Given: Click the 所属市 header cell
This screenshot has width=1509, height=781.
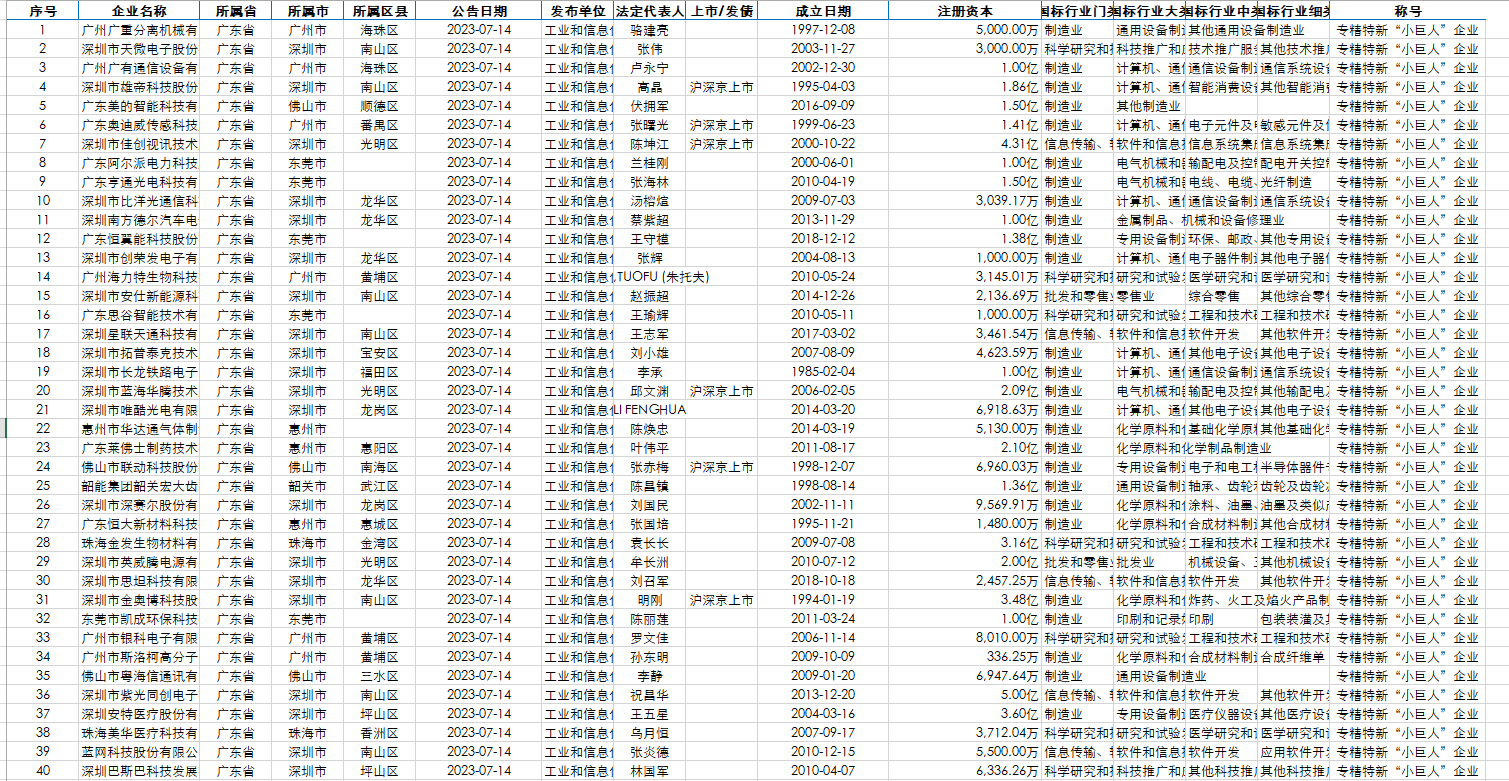Looking at the screenshot, I should click(x=306, y=11).
